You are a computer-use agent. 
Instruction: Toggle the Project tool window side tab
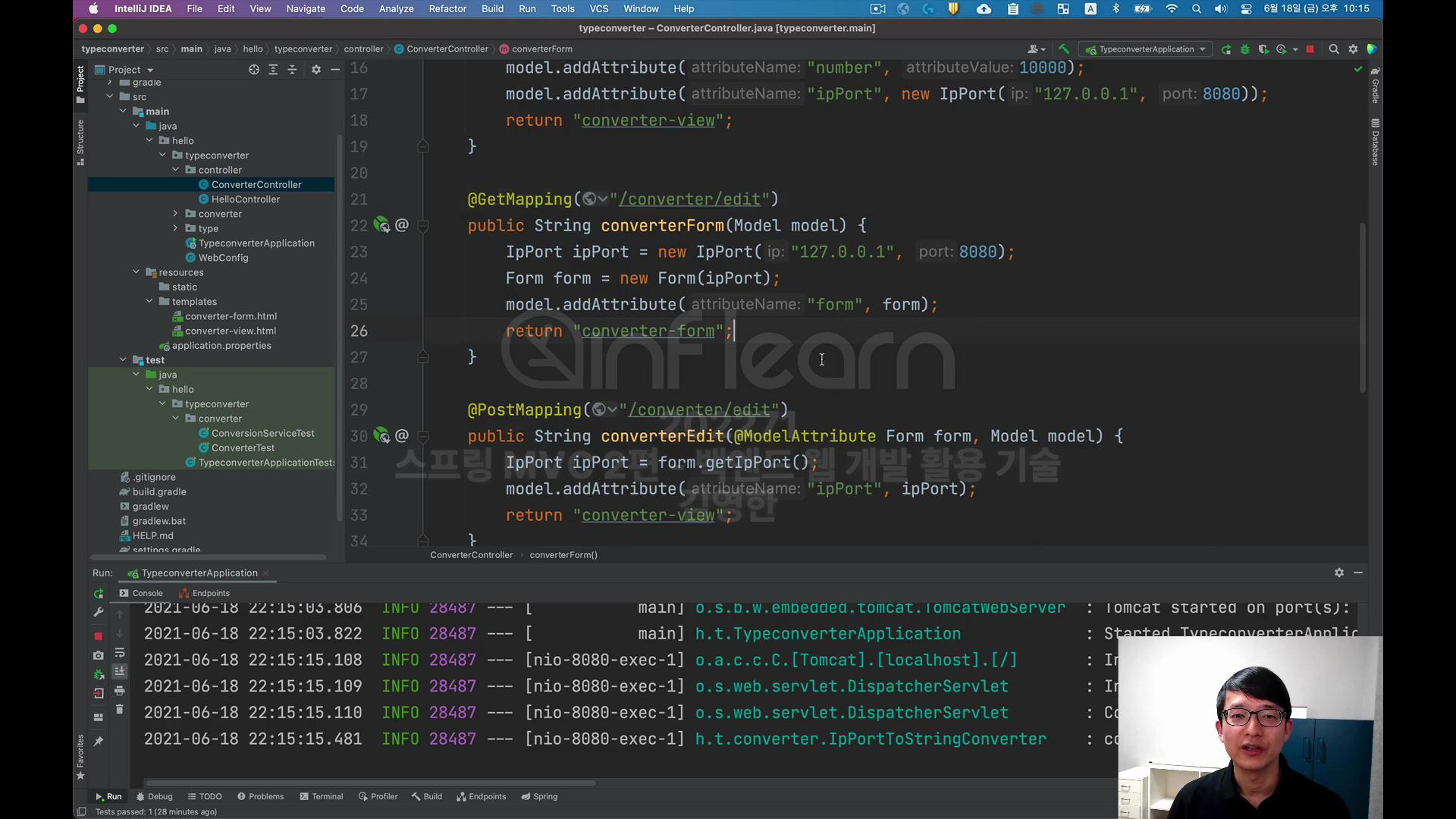click(80, 84)
